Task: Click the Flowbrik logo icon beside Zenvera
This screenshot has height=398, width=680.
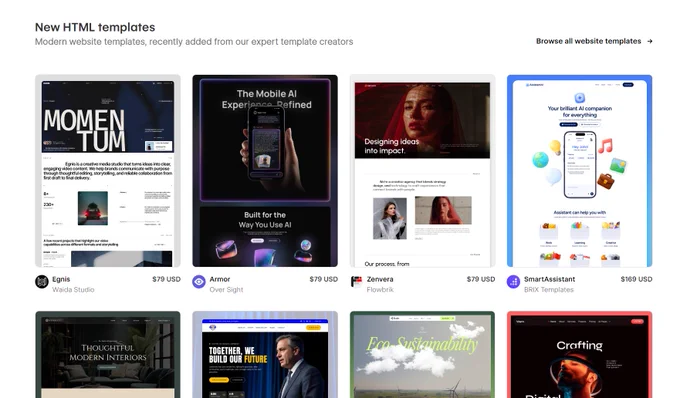Action: click(356, 282)
